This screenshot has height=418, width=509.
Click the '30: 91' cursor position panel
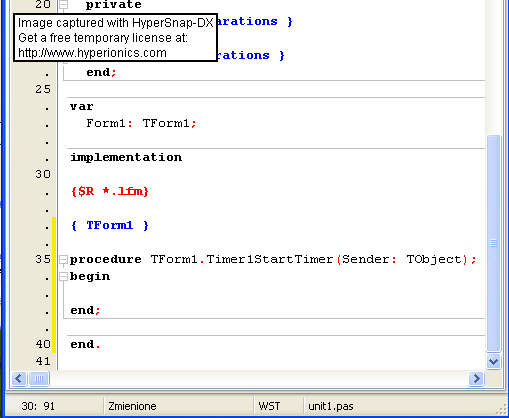click(53, 406)
